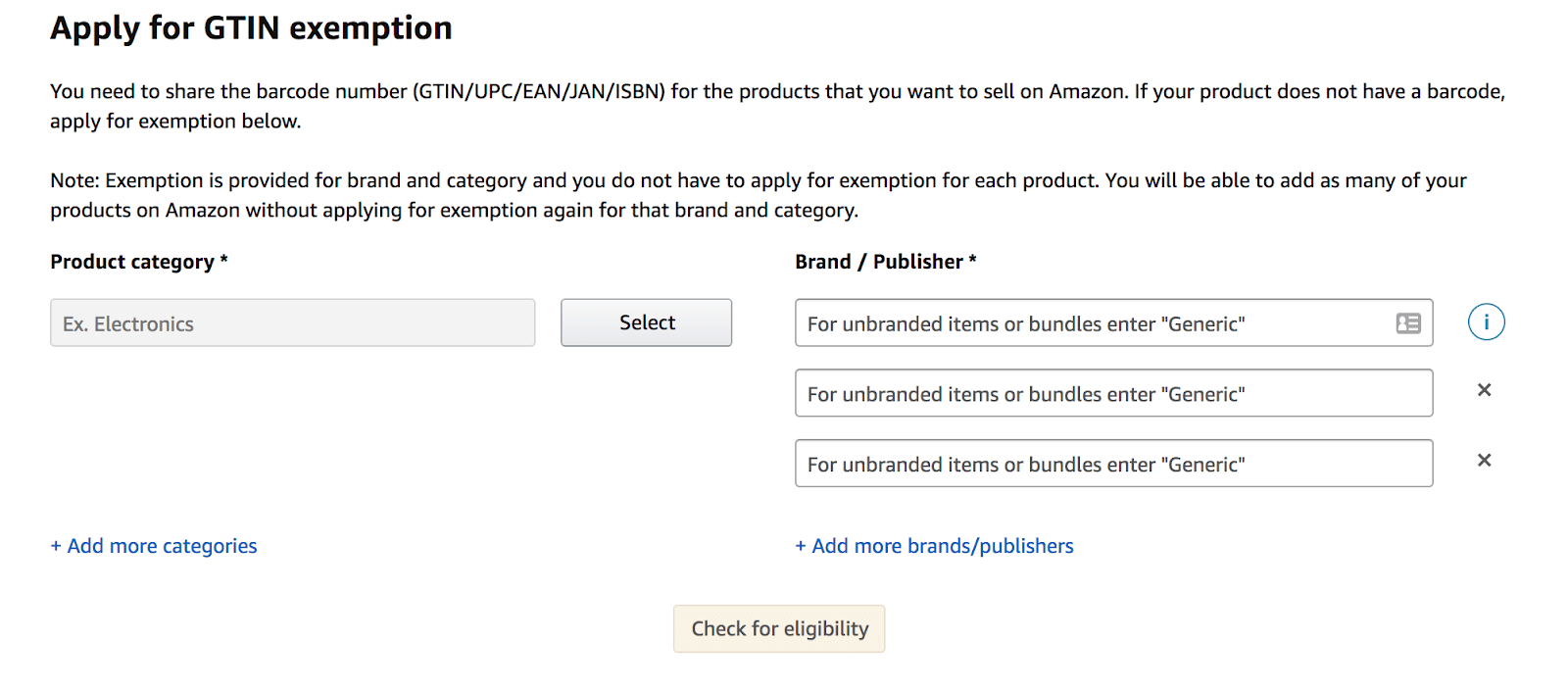Select the third brand name input field

click(1113, 464)
